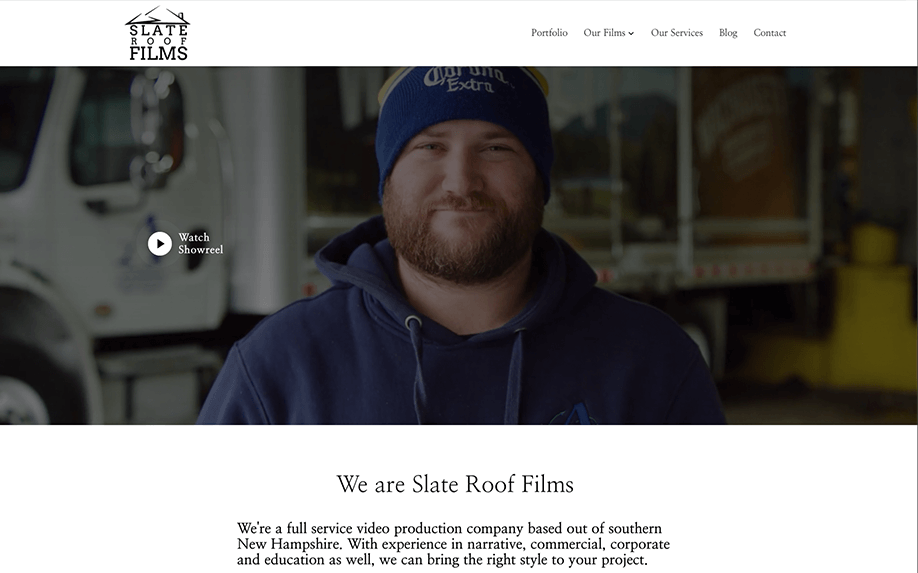Click the full service video production paragraph
The image size is (918, 573).
tap(454, 544)
